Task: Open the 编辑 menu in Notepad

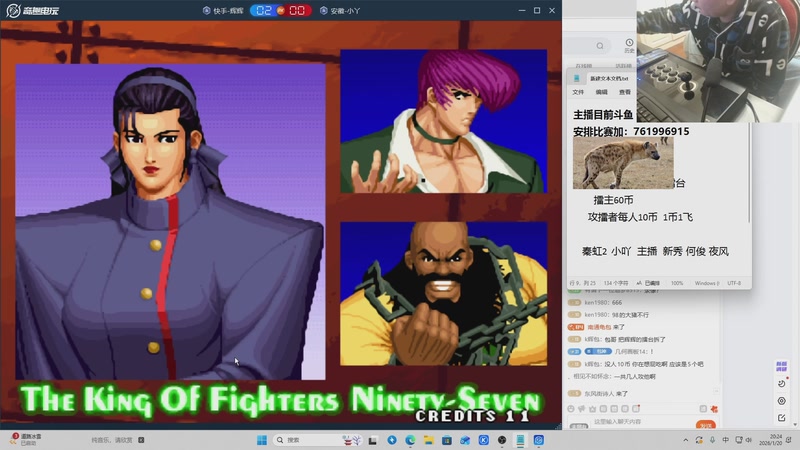Action: 602,92
